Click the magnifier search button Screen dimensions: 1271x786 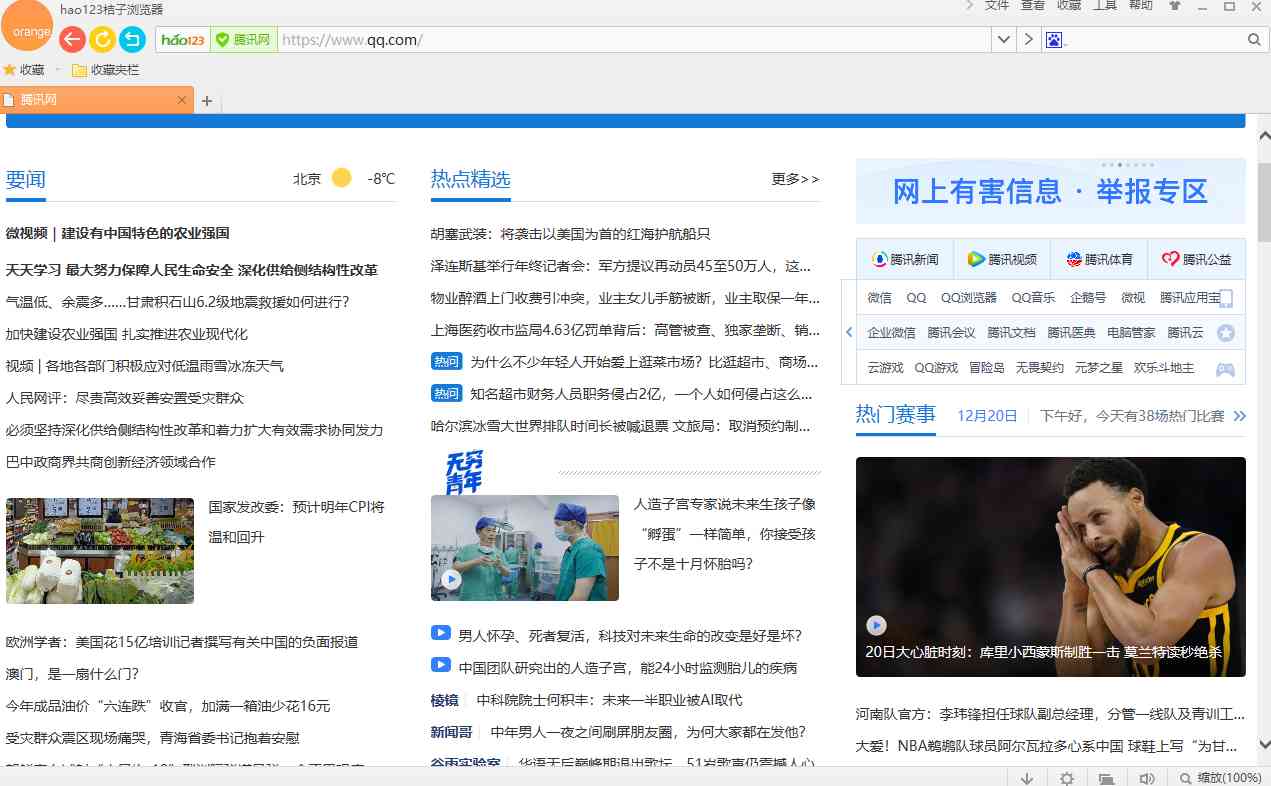coord(1254,40)
